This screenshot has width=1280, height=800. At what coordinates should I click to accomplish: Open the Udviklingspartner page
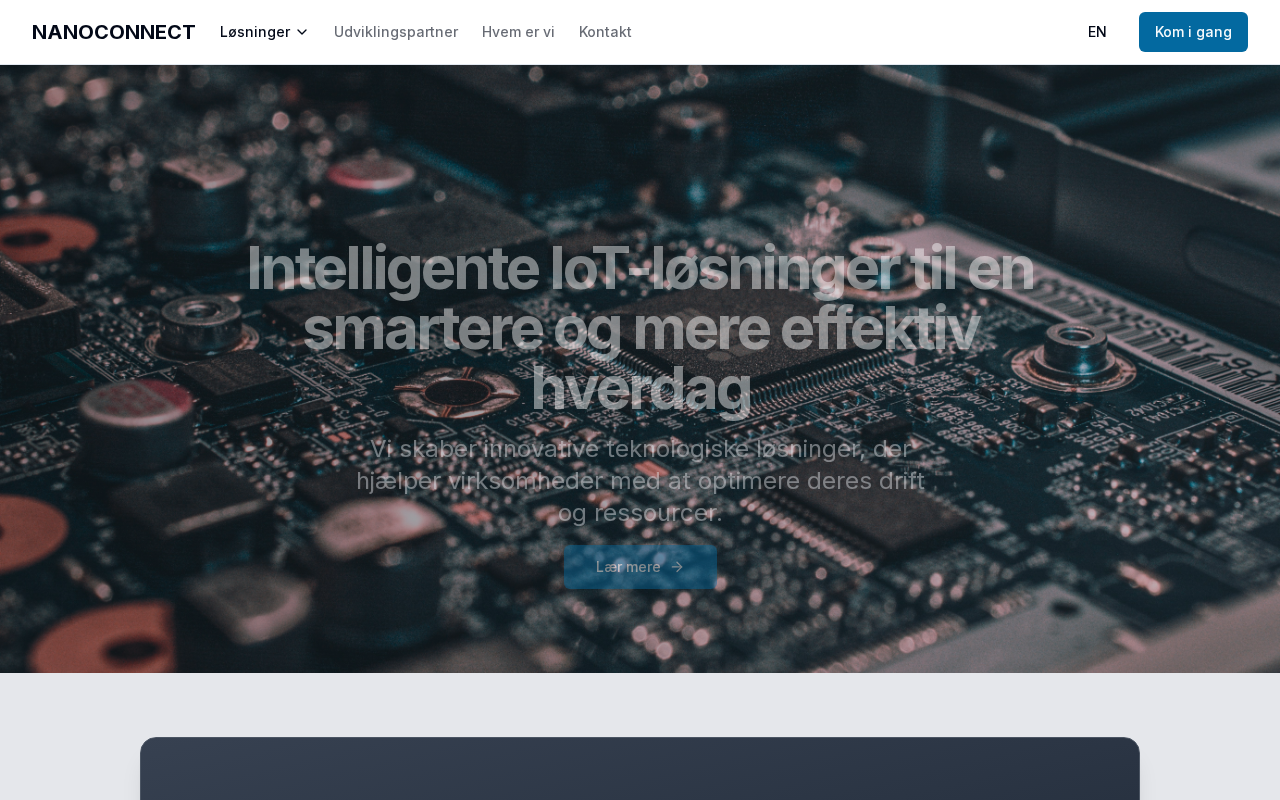396,32
